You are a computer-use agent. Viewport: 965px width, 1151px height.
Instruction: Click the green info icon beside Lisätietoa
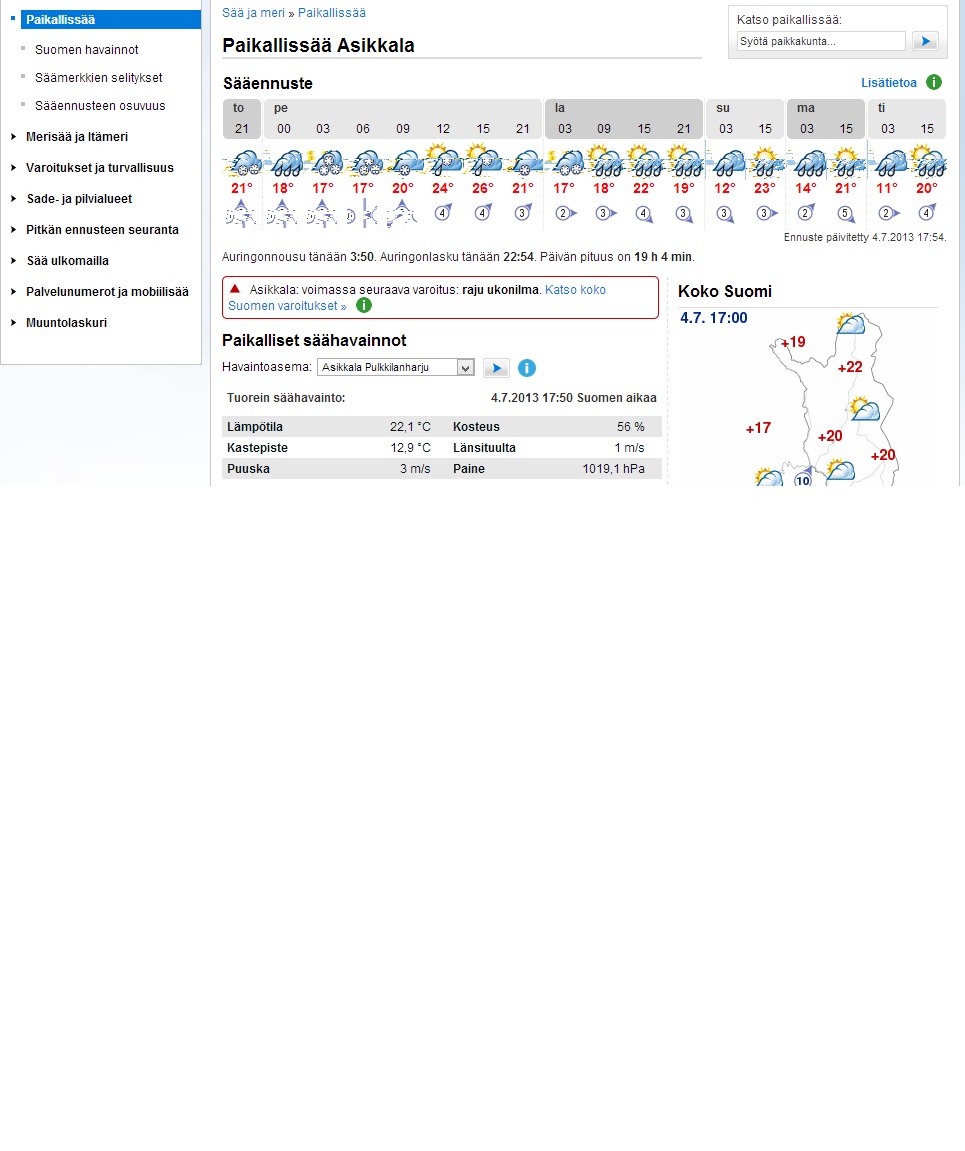pyautogui.click(x=934, y=82)
